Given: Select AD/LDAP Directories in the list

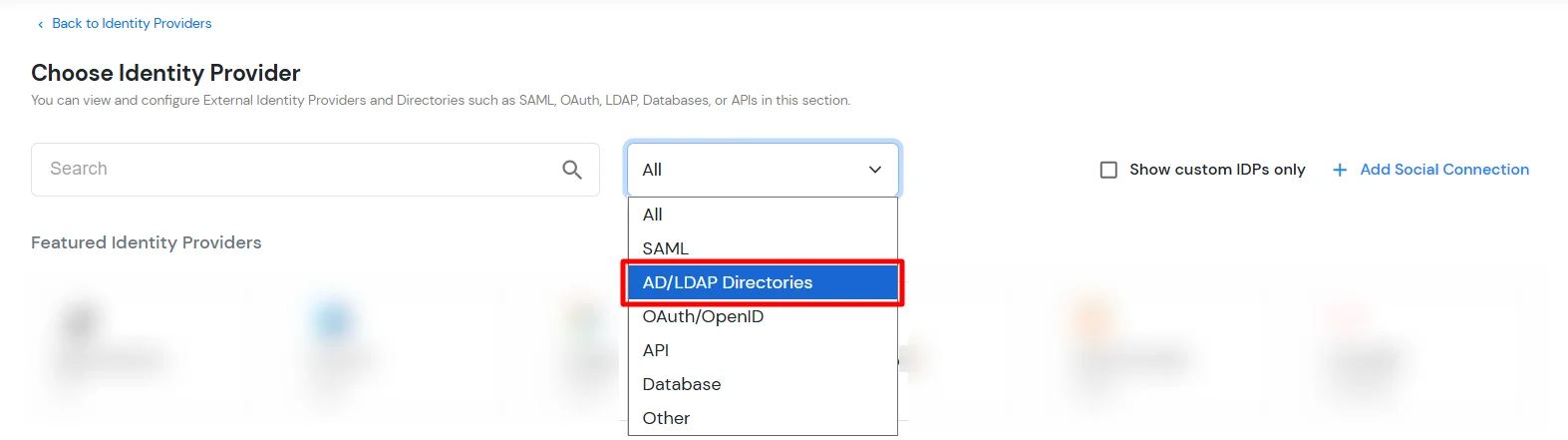Looking at the screenshot, I should coord(728,282).
